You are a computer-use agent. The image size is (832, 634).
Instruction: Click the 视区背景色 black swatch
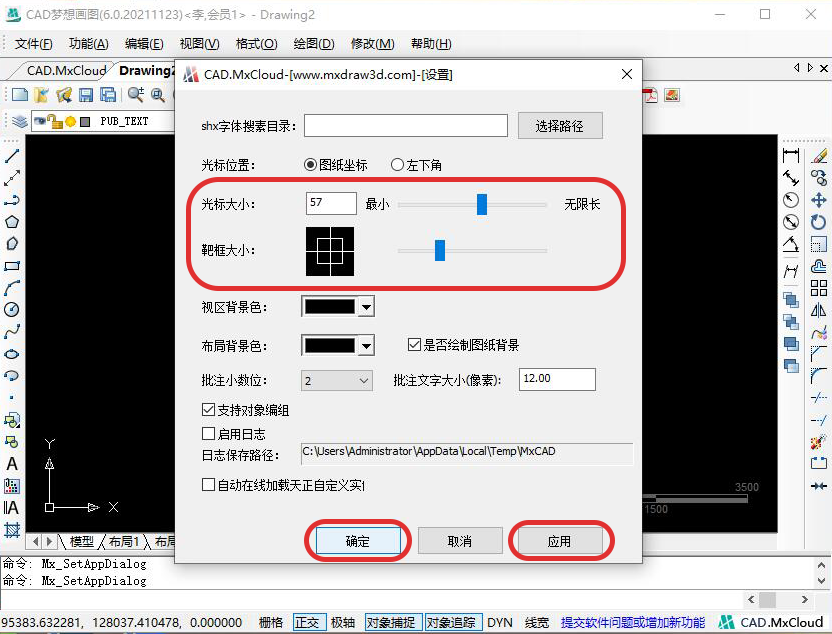tap(330, 307)
